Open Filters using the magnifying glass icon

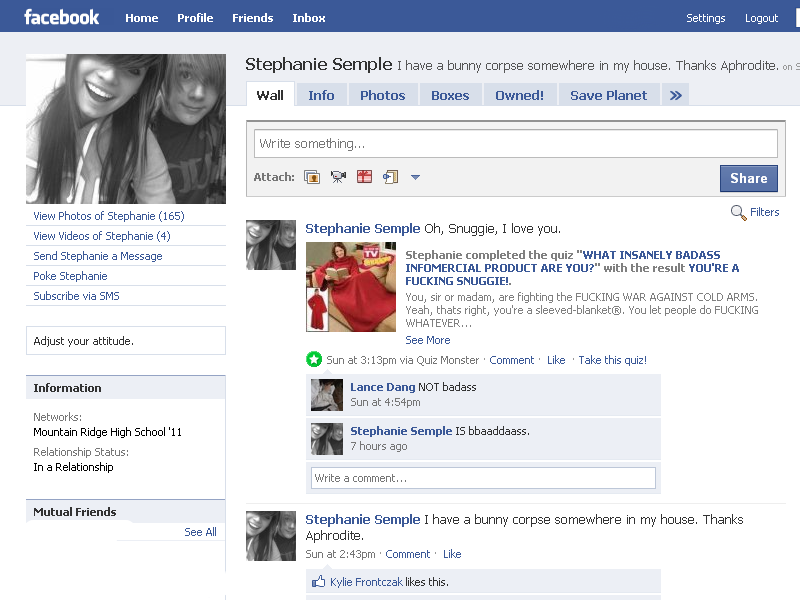click(739, 212)
